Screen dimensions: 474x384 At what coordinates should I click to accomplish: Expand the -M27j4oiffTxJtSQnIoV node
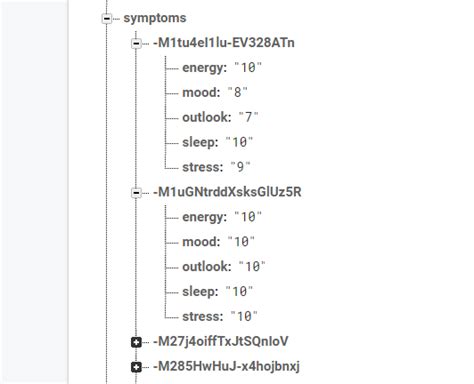136,342
